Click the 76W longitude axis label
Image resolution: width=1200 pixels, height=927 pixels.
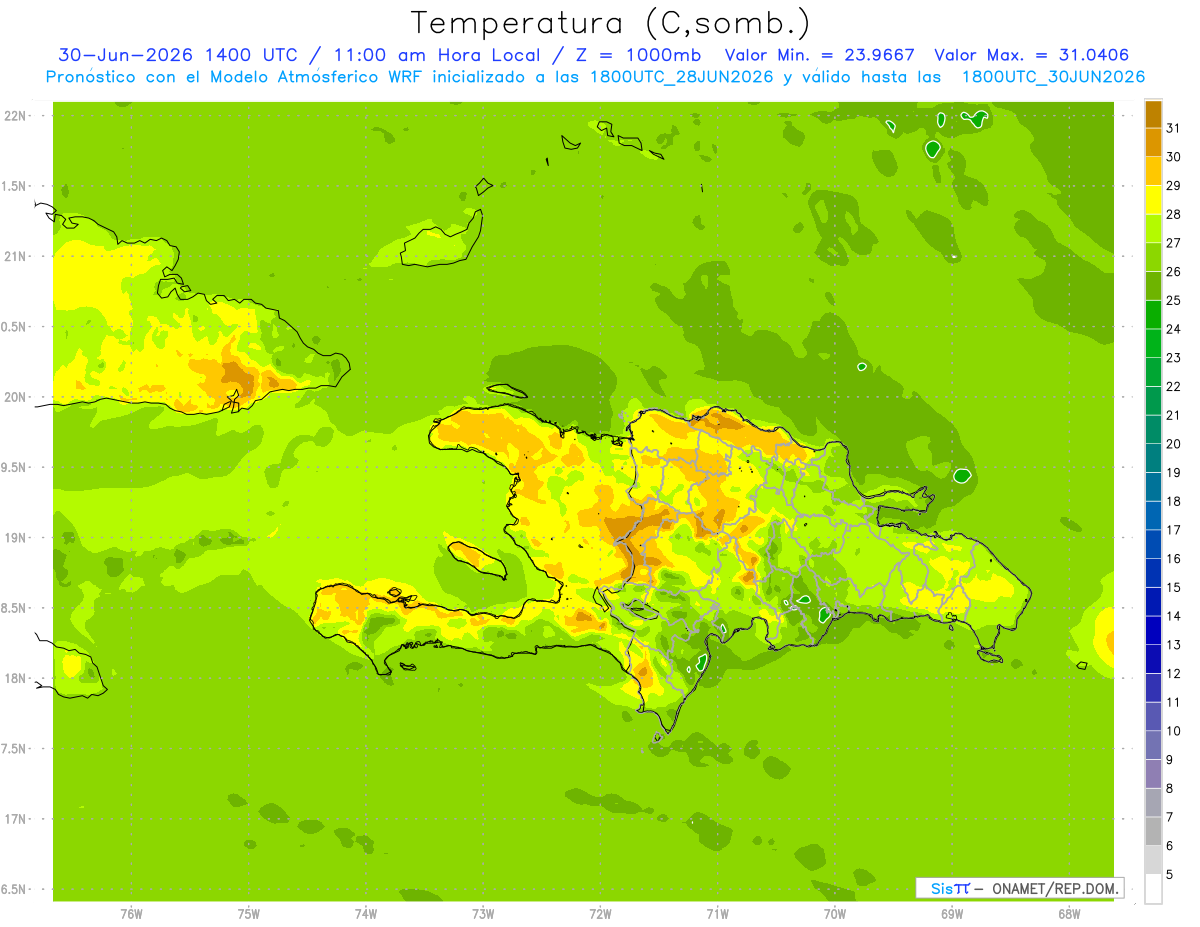(x=131, y=914)
